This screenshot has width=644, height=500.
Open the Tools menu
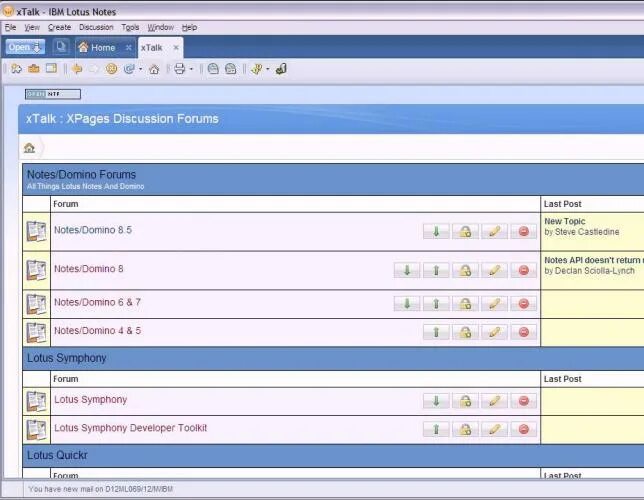(130, 28)
